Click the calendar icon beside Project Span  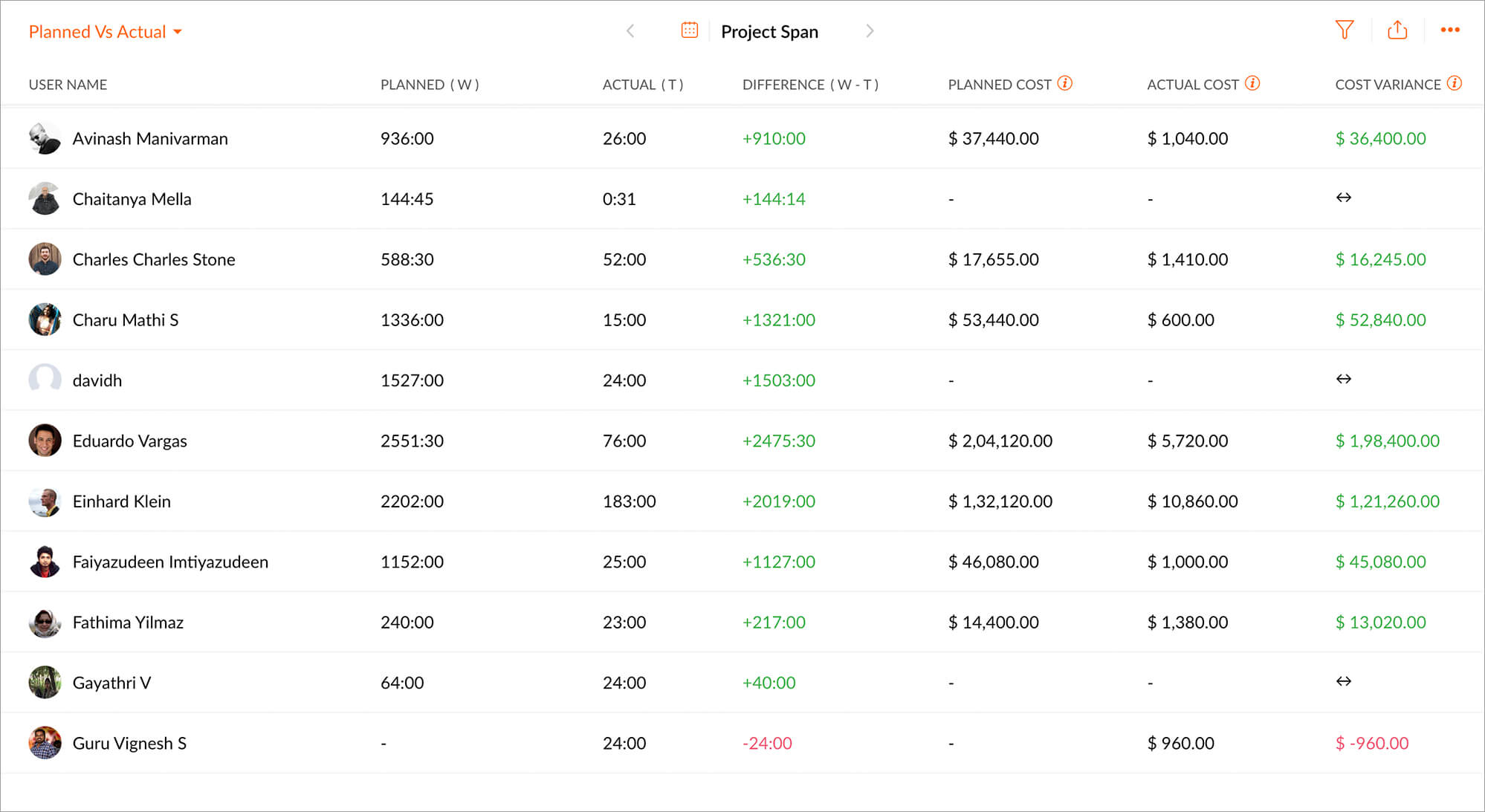[689, 30]
